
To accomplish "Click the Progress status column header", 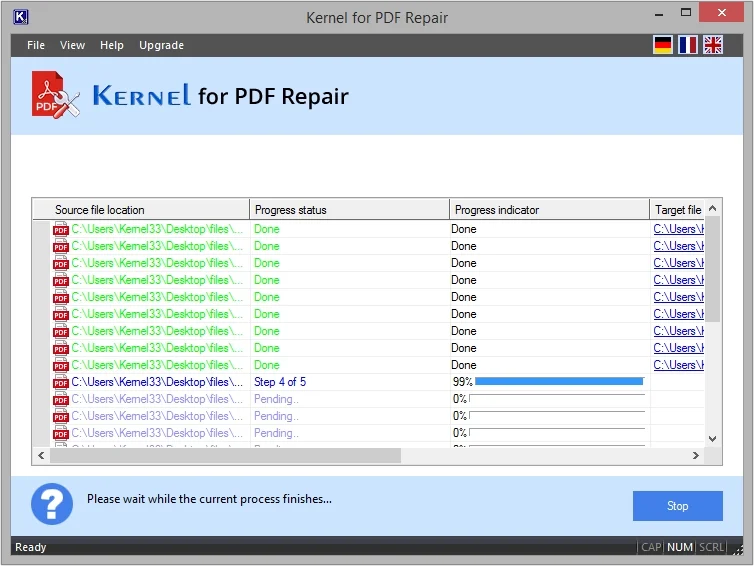I will (x=350, y=210).
